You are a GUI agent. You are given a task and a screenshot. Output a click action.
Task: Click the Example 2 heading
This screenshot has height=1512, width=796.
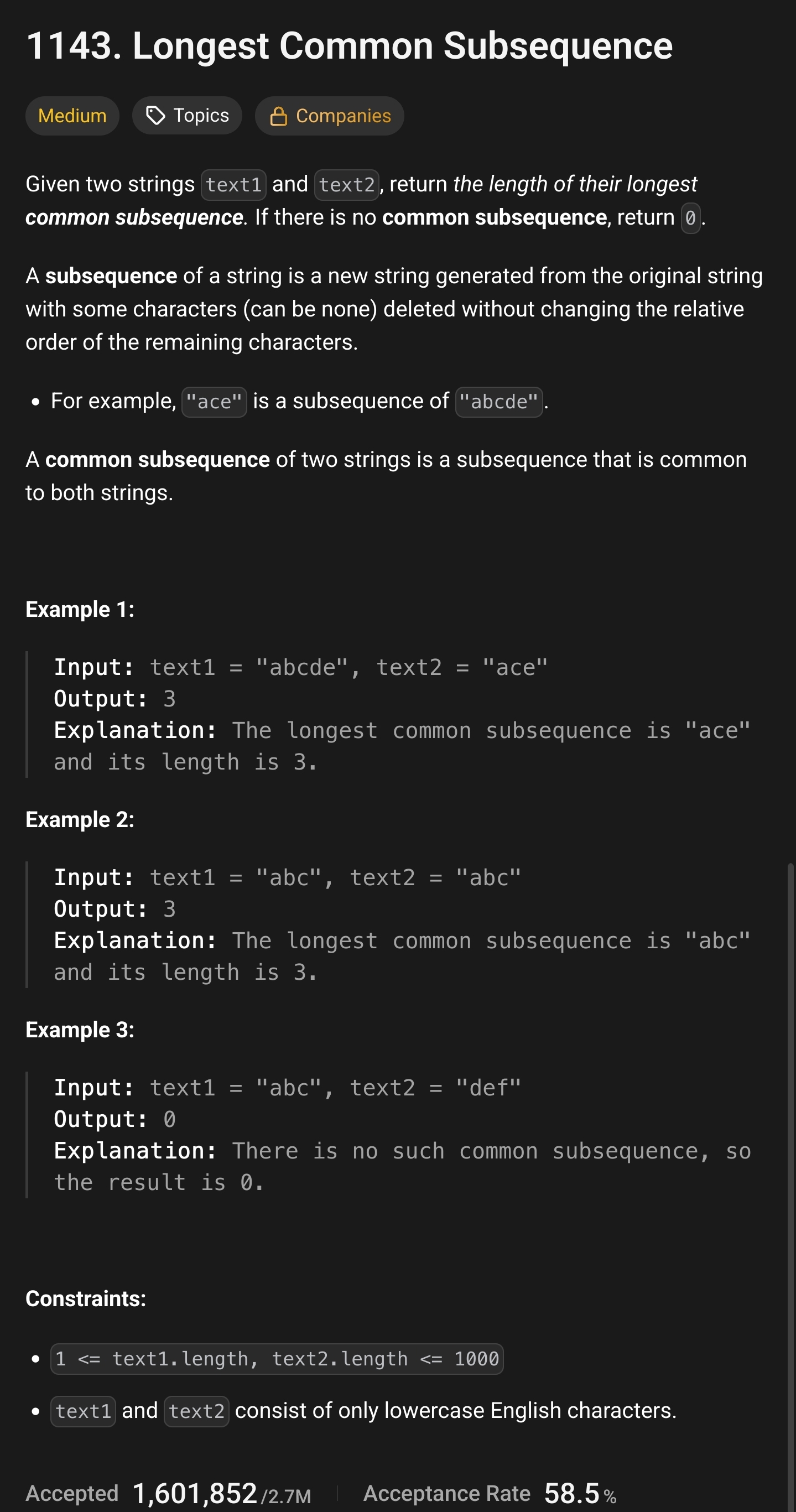click(80, 819)
